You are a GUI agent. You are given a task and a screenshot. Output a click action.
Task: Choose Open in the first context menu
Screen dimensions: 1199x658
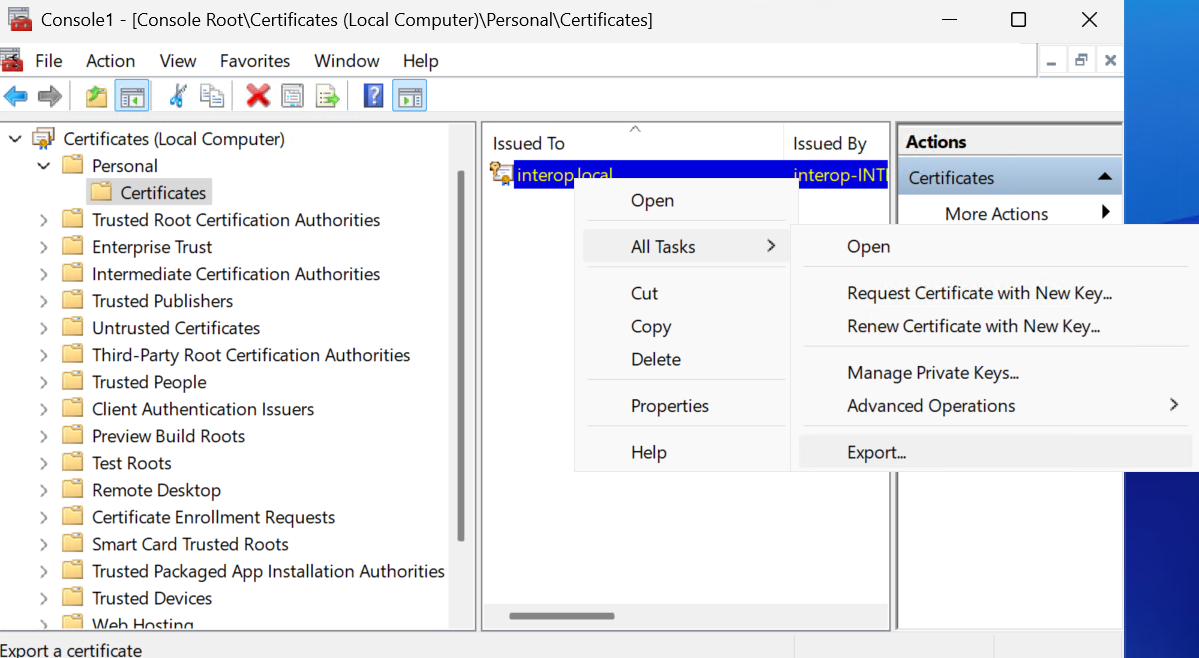(x=685, y=200)
